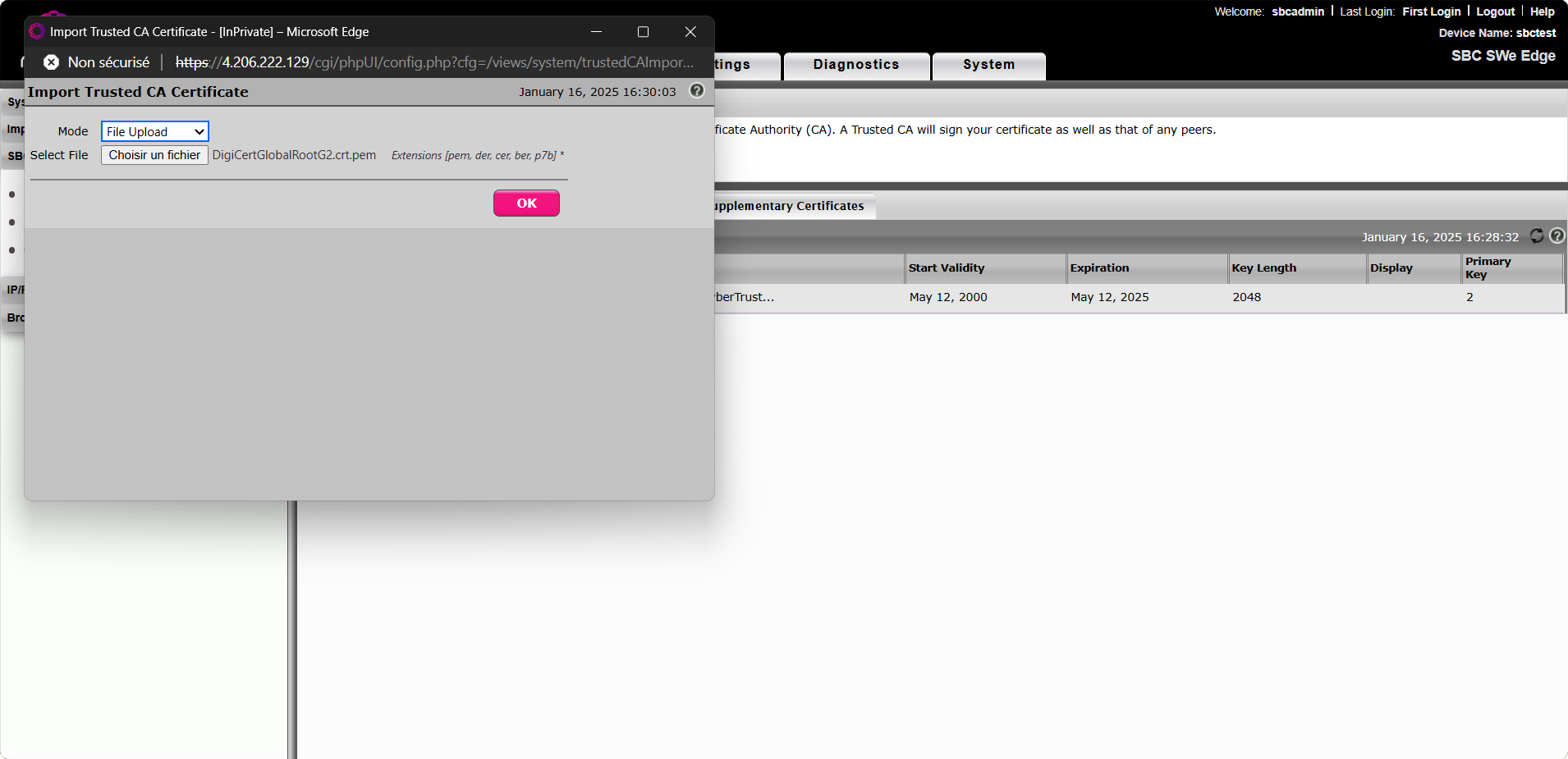This screenshot has width=1568, height=759.
Task: Select the Supplementary Certificates tab
Action: tap(790, 206)
